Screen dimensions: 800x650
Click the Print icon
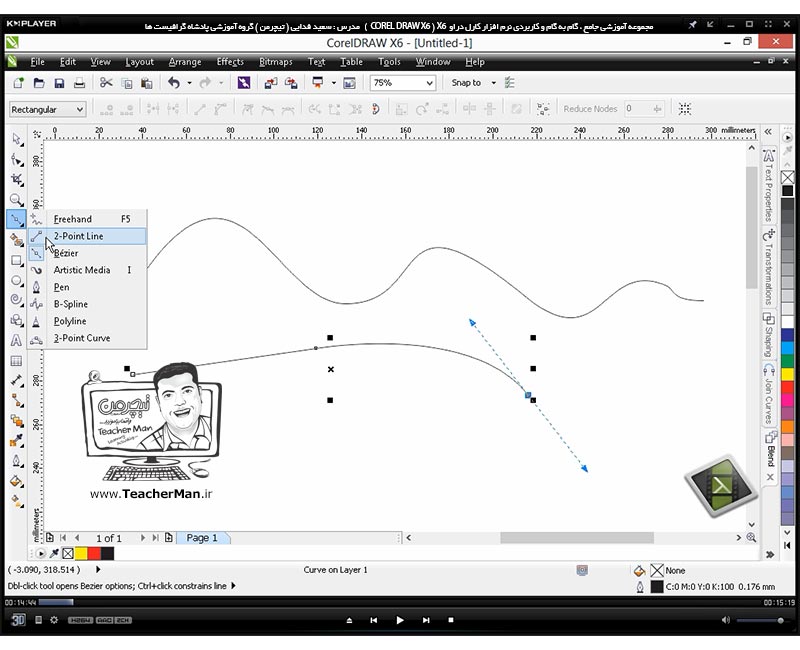tap(79, 83)
